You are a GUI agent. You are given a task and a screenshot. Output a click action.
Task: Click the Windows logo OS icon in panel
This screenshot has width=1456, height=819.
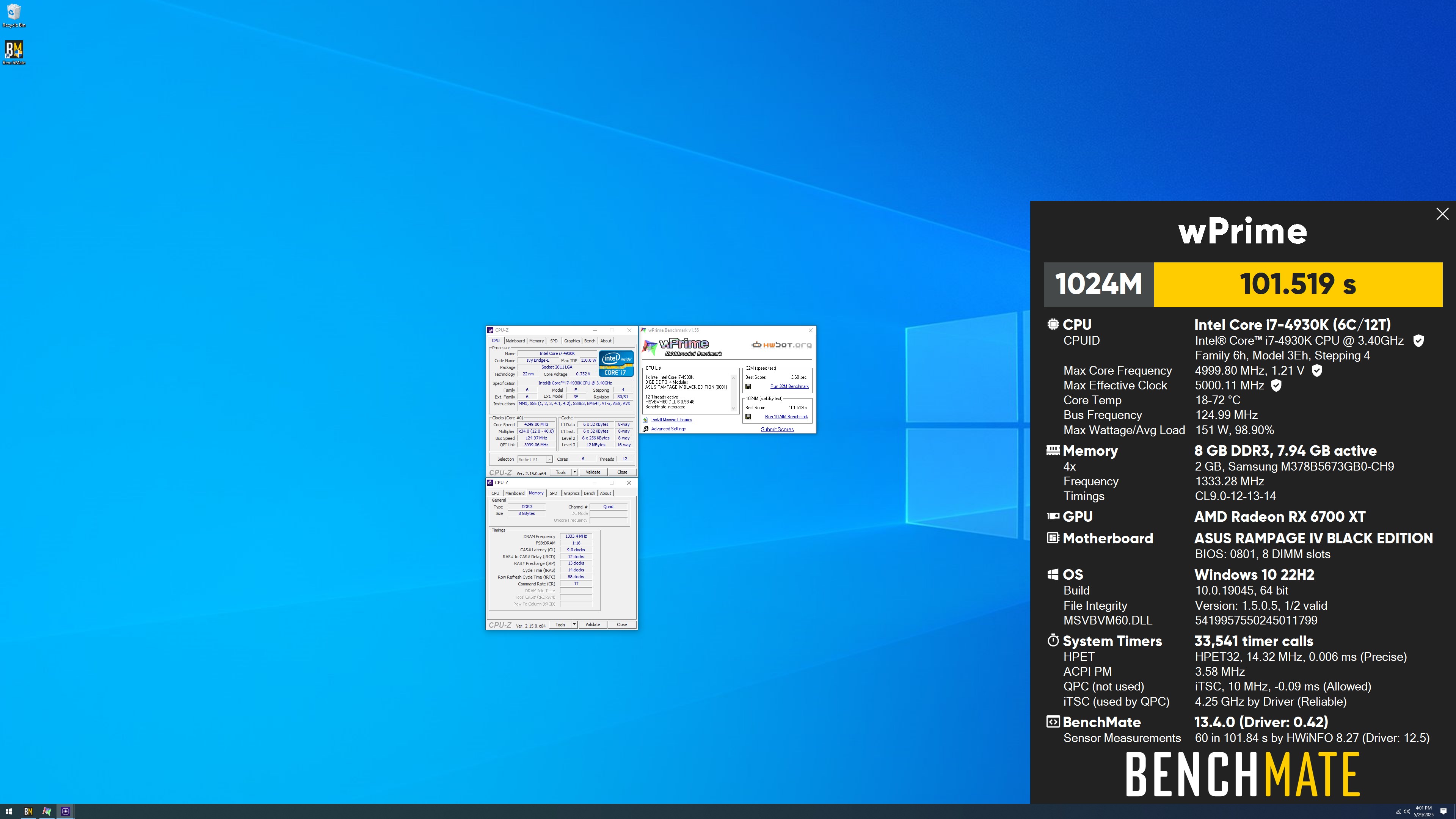1053,574
